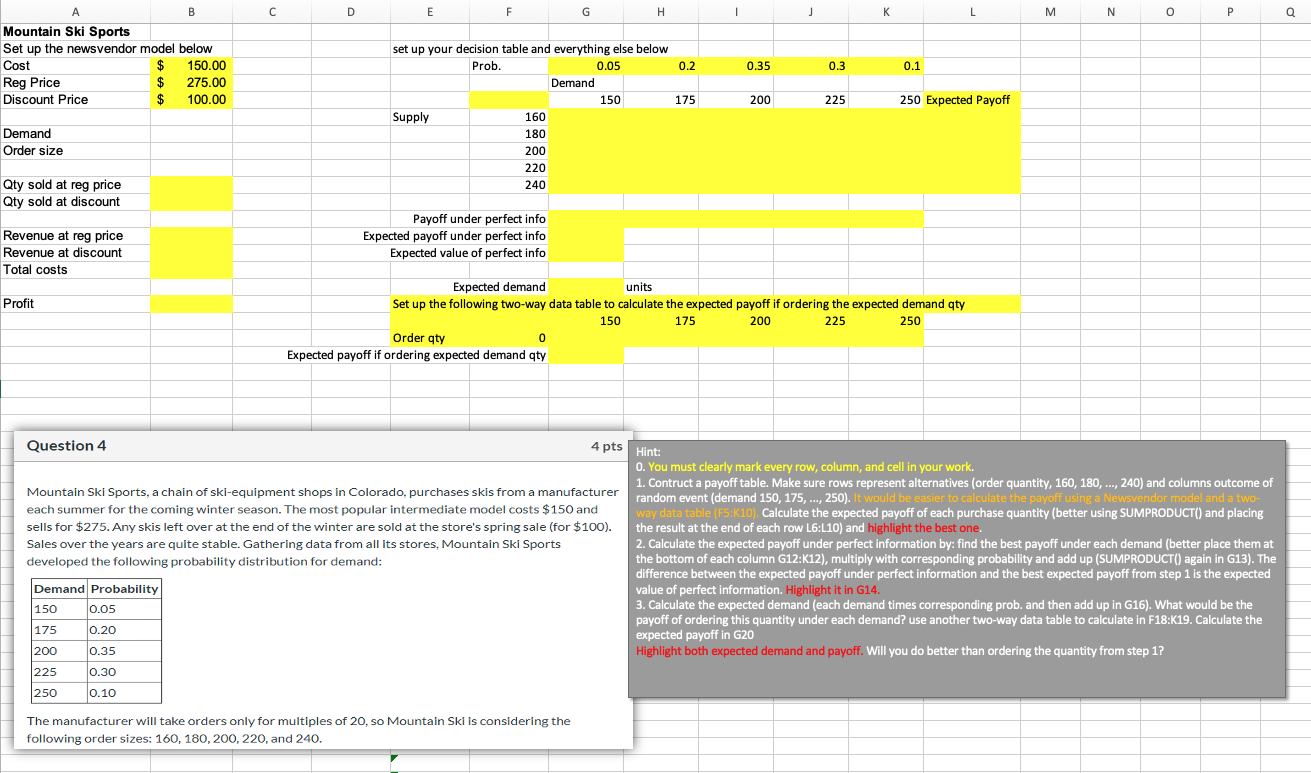The height and width of the screenshot is (773, 1311).
Task: Click the yellow cell beside 'Profit'
Action: [191, 304]
